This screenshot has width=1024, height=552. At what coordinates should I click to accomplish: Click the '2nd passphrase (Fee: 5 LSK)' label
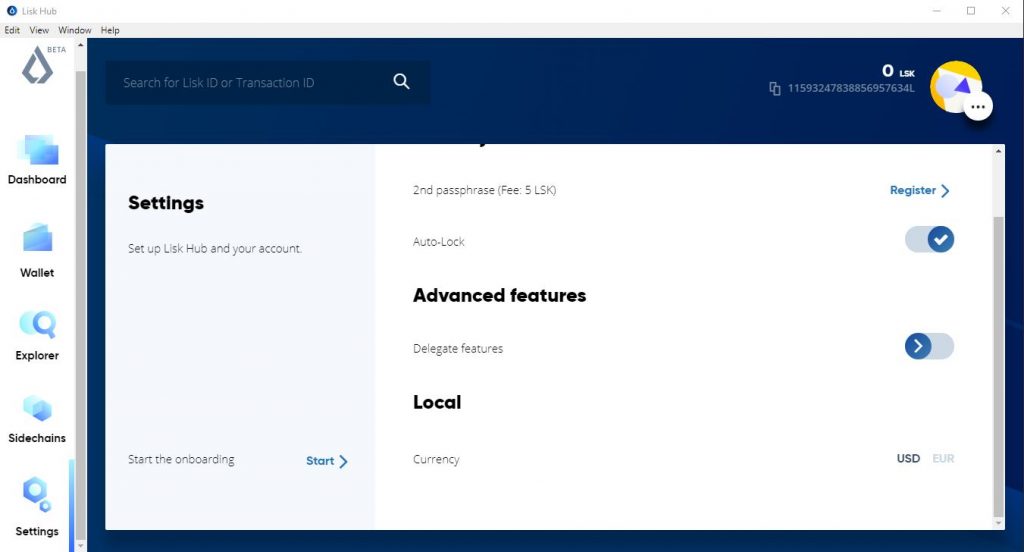click(484, 190)
